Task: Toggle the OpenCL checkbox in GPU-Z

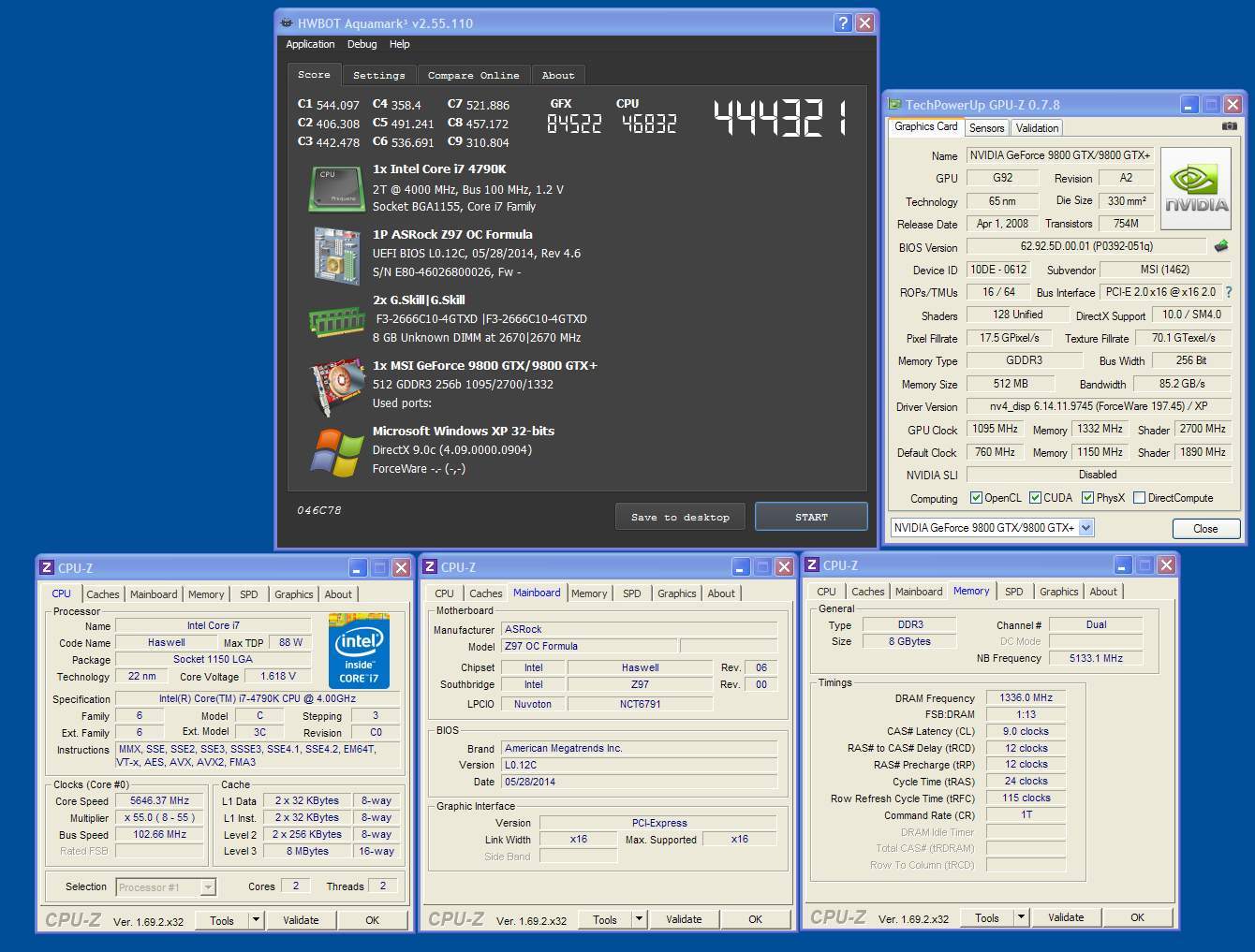Action: [x=976, y=498]
